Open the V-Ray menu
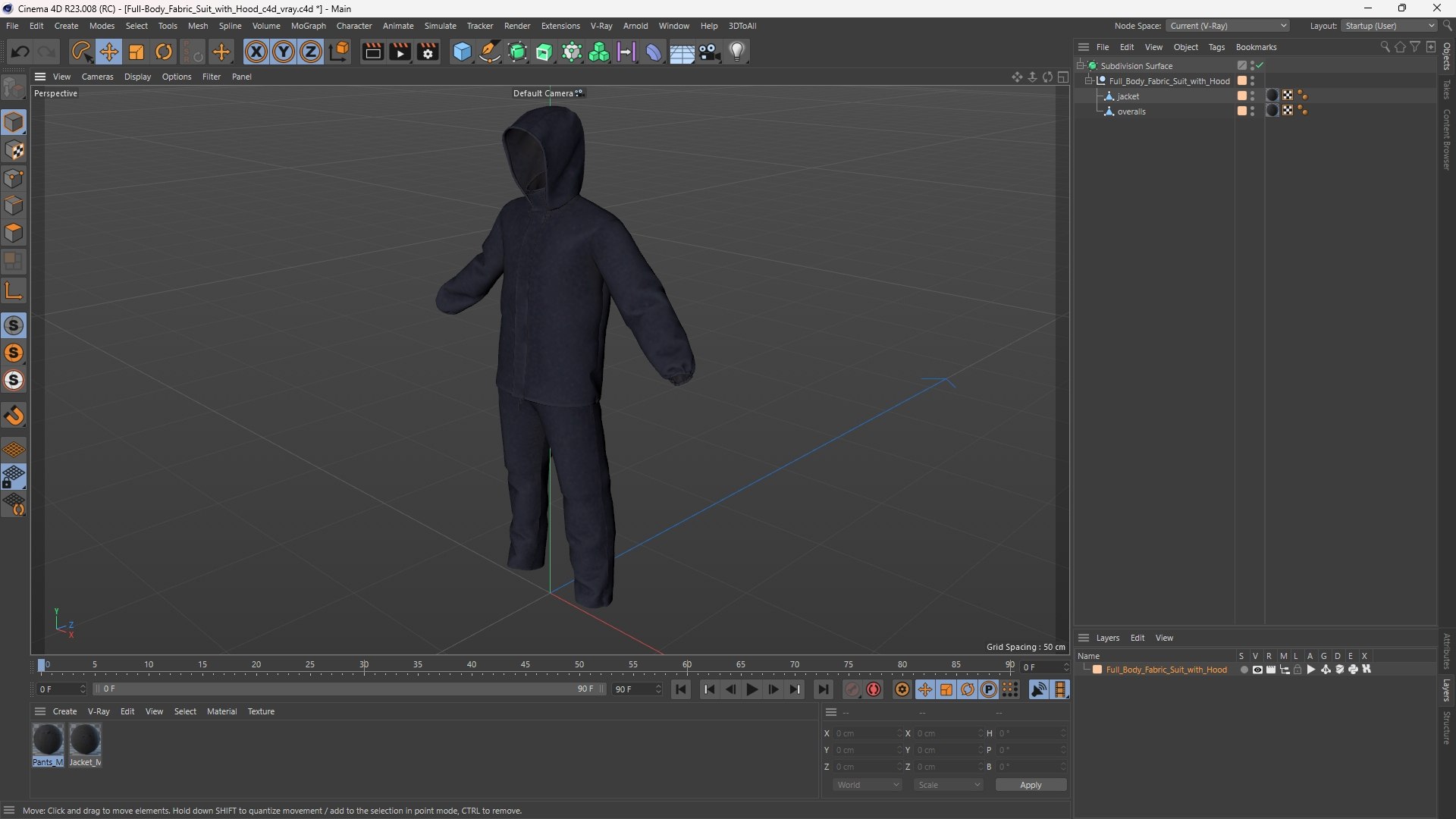 [x=601, y=26]
